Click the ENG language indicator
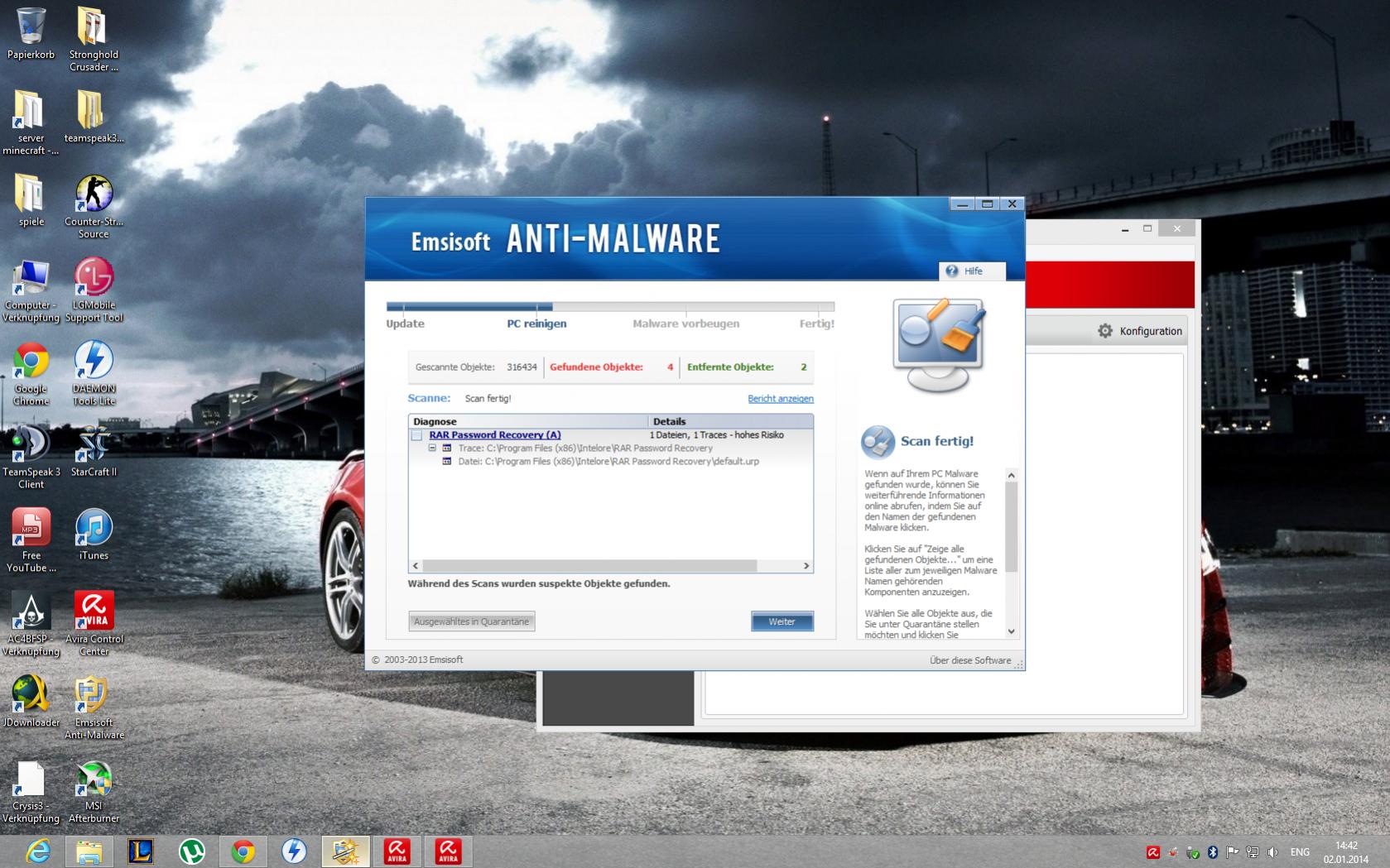Image resolution: width=1390 pixels, height=868 pixels. tap(1300, 852)
